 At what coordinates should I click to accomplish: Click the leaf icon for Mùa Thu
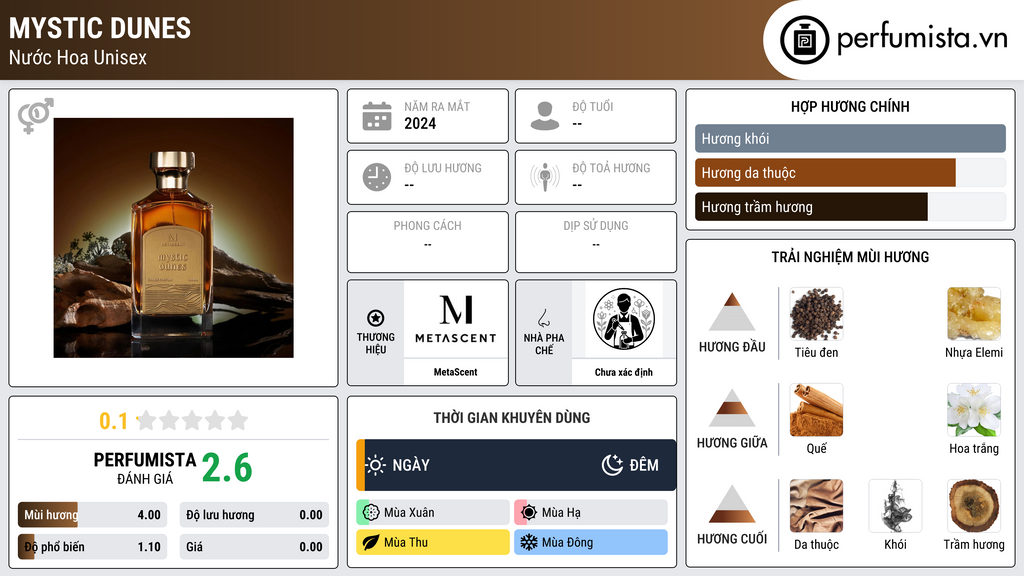tap(371, 542)
